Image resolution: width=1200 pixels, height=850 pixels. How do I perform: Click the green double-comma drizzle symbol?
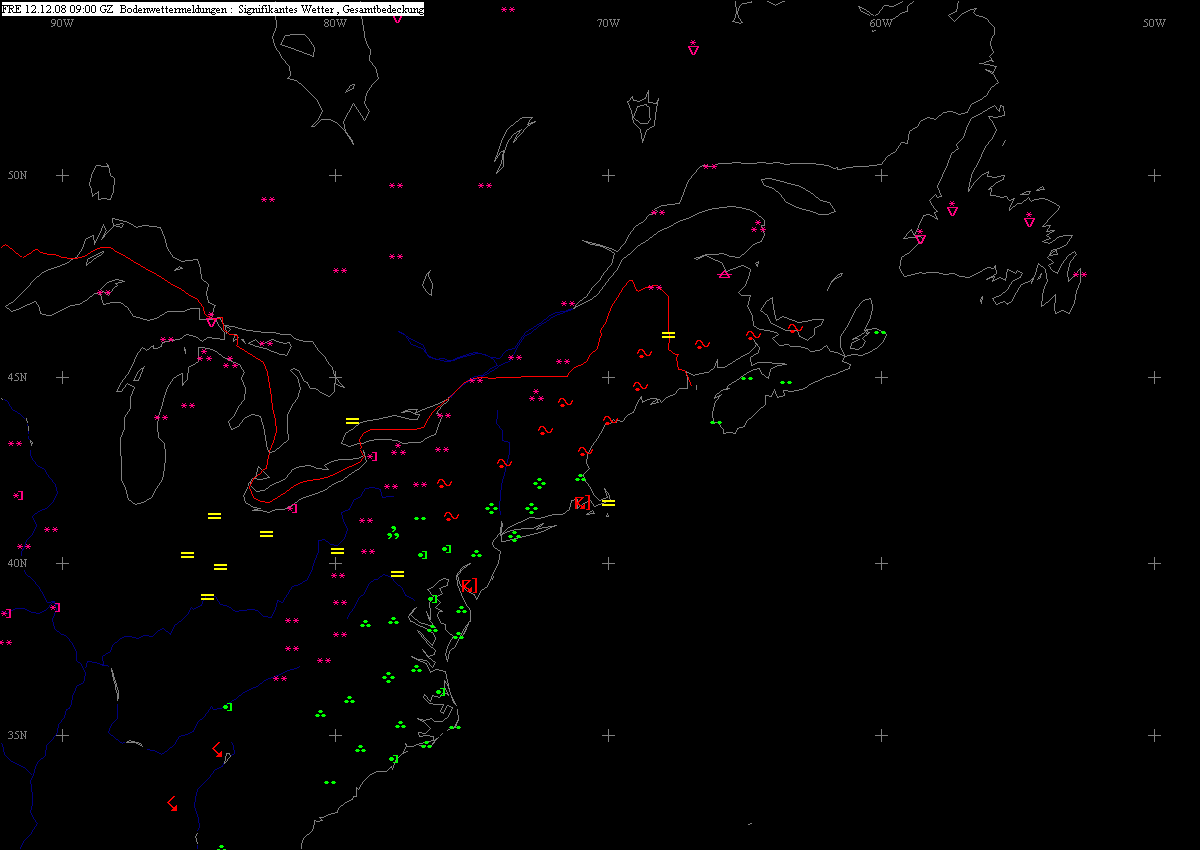pos(393,532)
